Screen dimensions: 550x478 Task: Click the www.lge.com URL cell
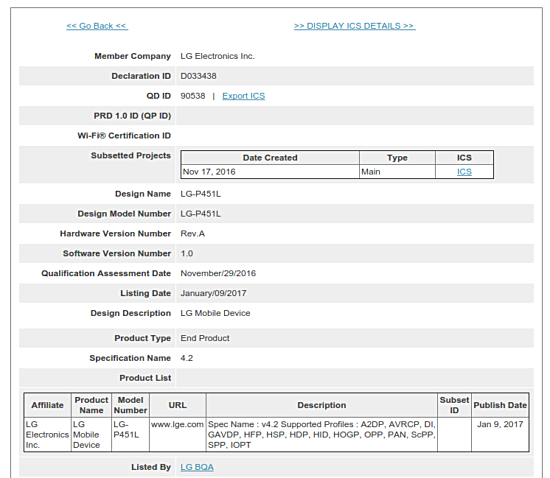click(177, 434)
